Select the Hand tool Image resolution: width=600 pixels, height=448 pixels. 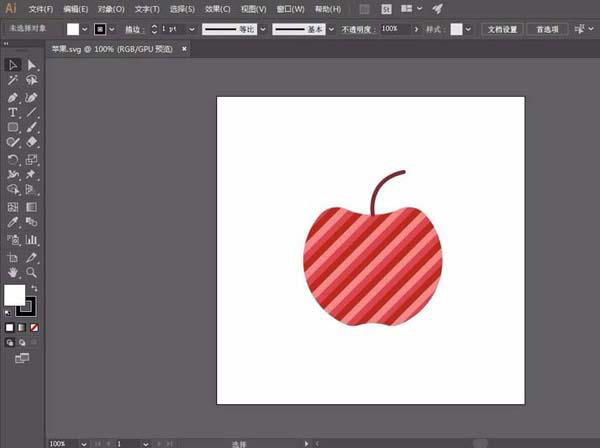pyautogui.click(x=13, y=272)
